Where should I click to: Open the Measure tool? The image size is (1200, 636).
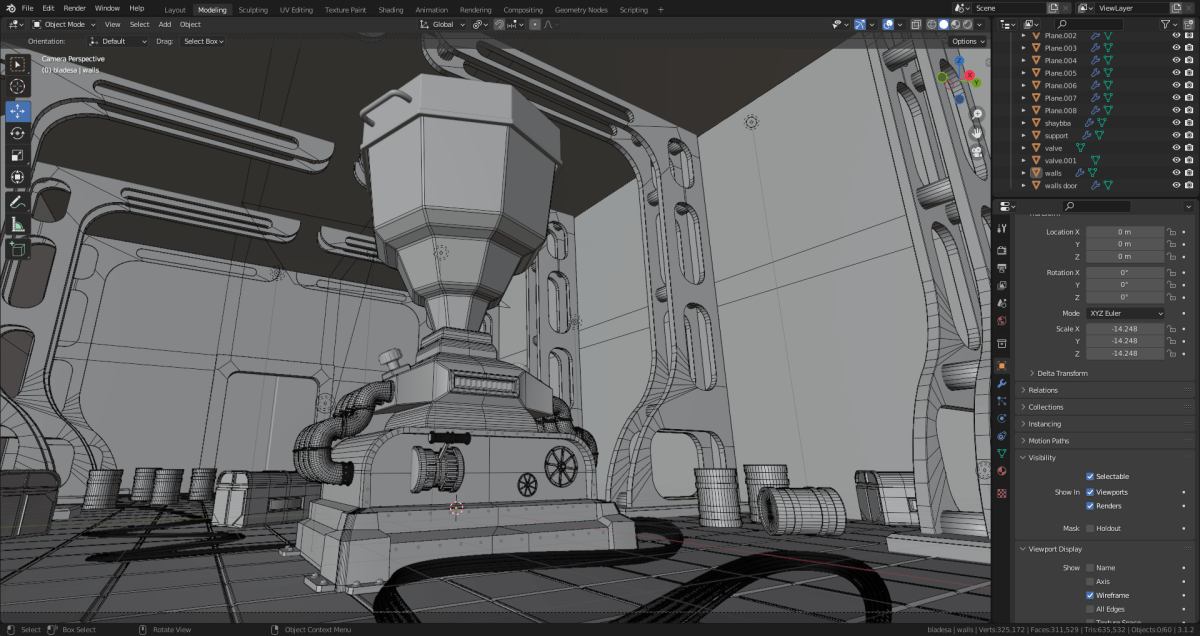(x=17, y=222)
